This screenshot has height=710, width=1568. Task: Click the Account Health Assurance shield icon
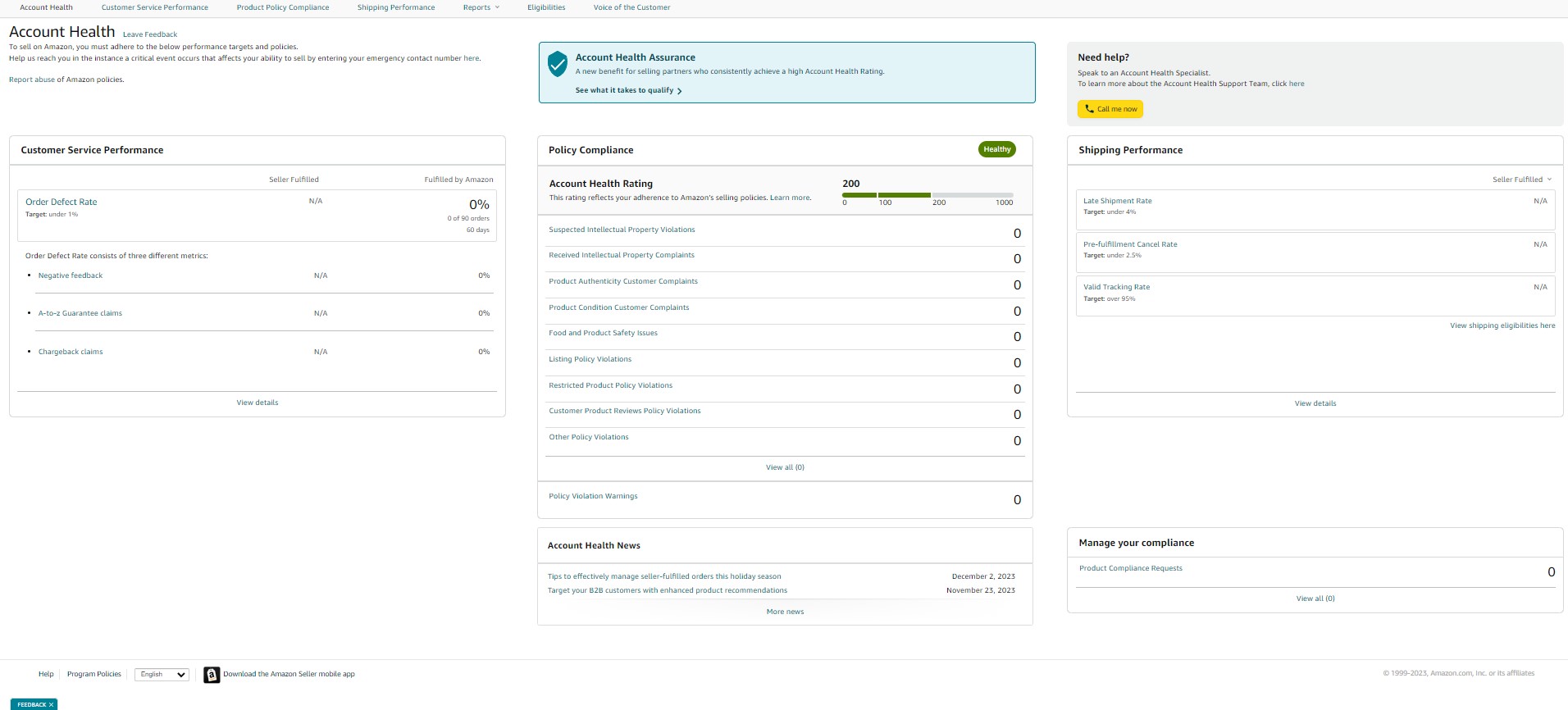point(558,64)
